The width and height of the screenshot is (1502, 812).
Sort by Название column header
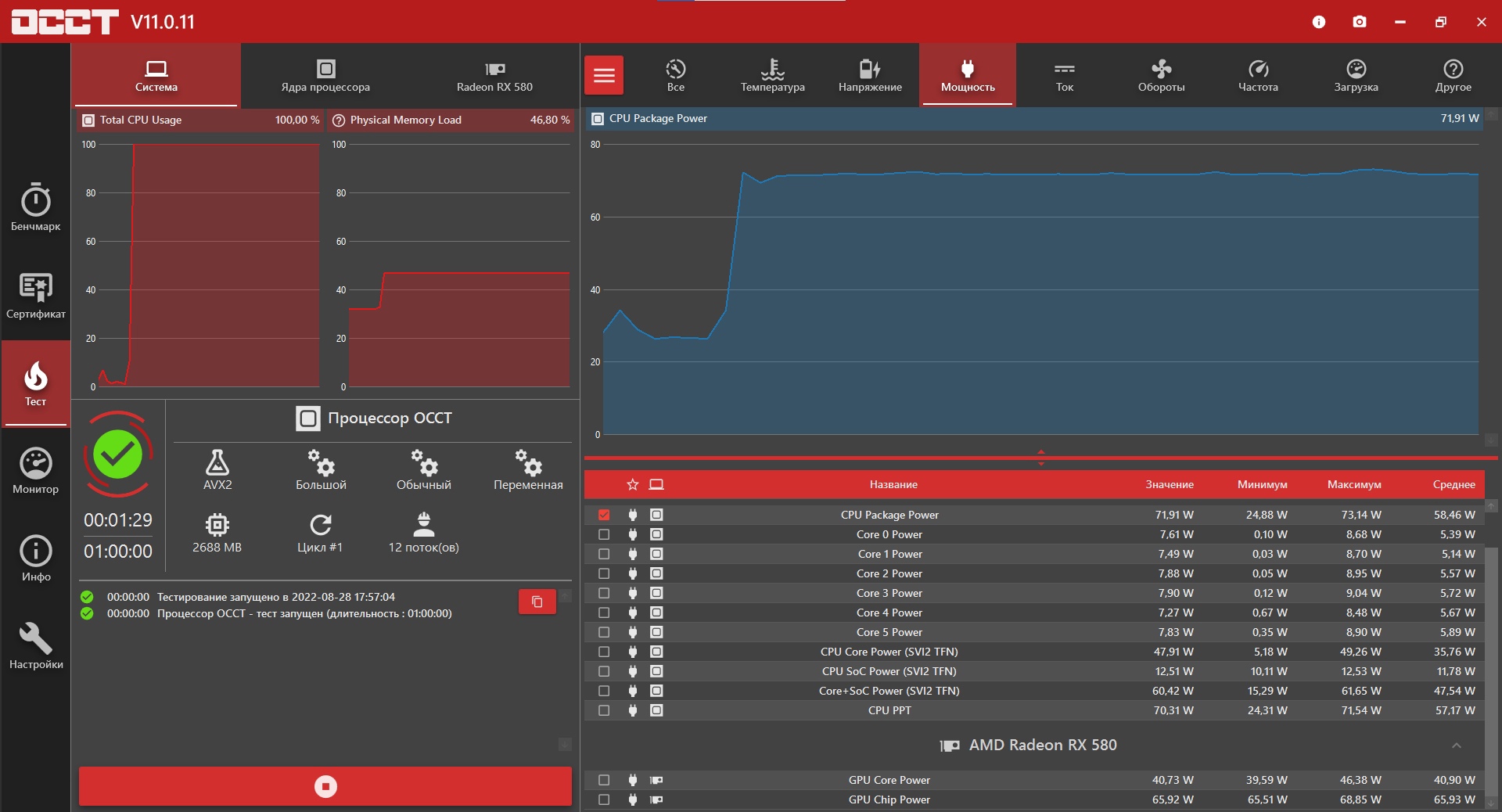(893, 485)
